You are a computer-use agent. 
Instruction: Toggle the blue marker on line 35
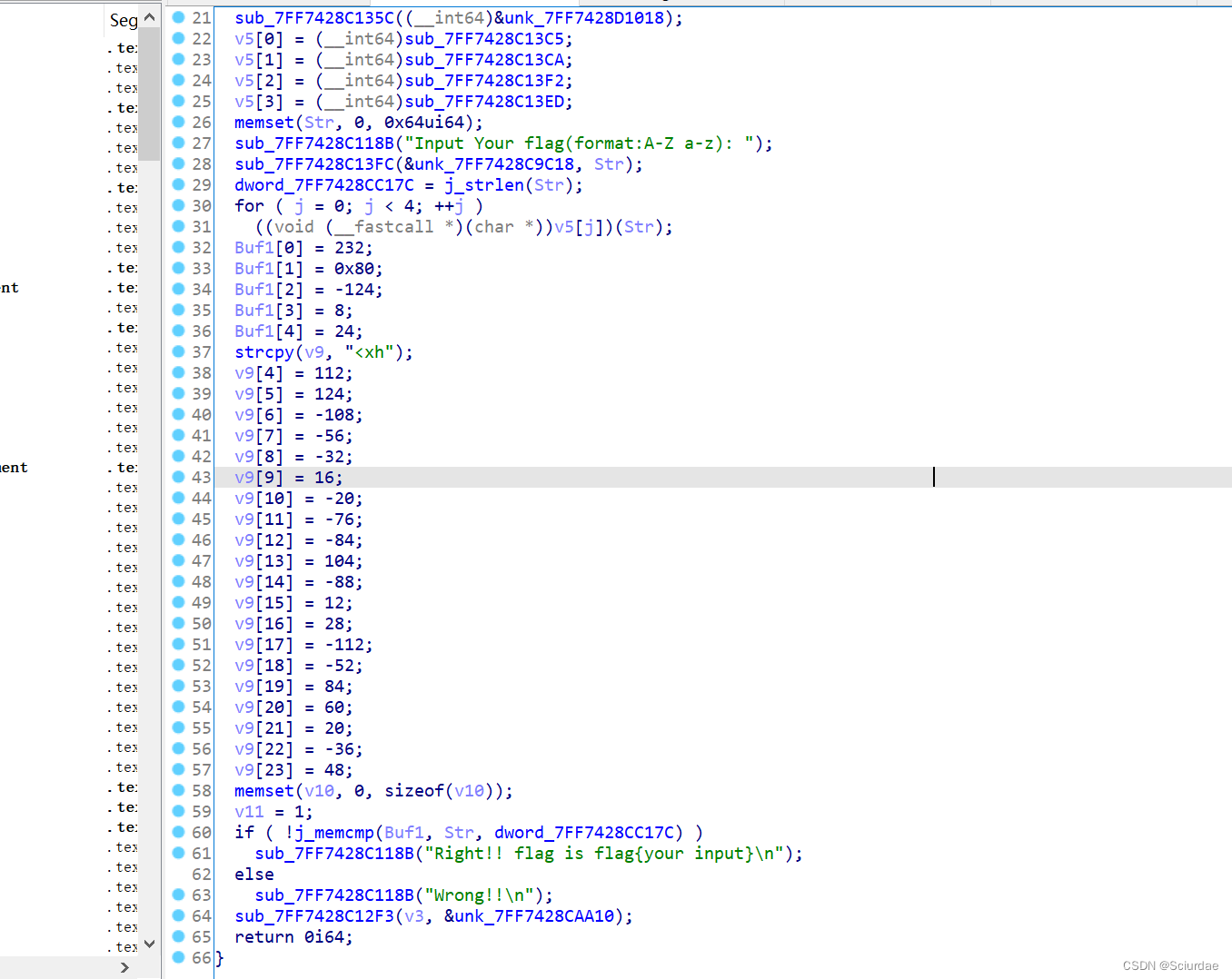tap(178, 310)
